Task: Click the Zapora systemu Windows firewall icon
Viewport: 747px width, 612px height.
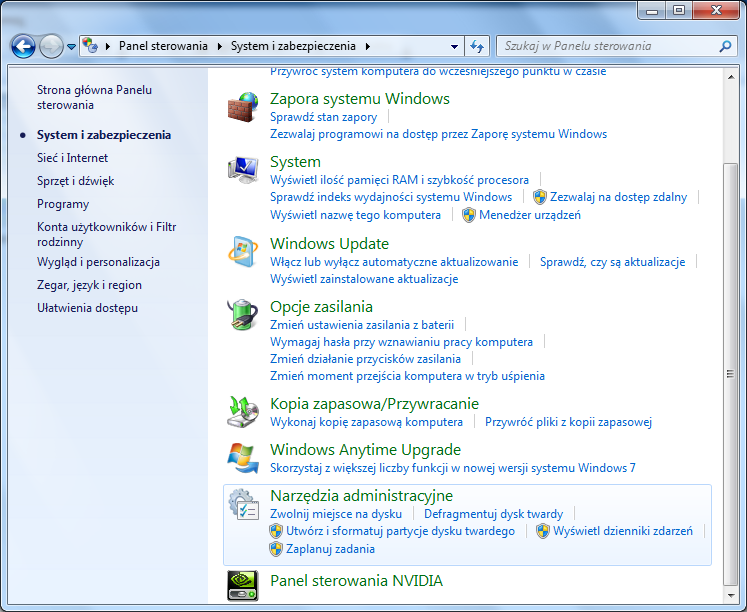Action: [x=243, y=108]
